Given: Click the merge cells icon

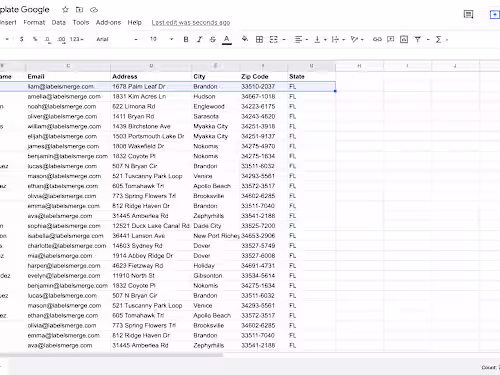Looking at the screenshot, I should click(274, 39).
